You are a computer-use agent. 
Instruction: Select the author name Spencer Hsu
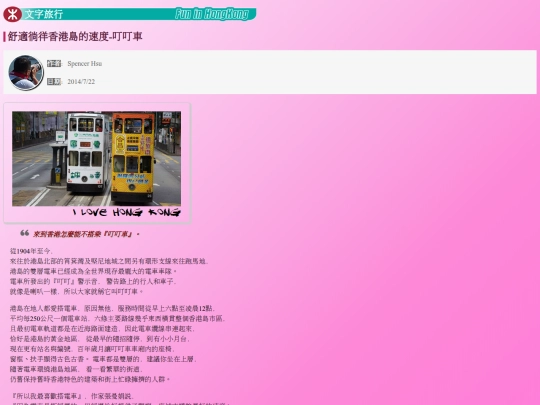coord(84,64)
